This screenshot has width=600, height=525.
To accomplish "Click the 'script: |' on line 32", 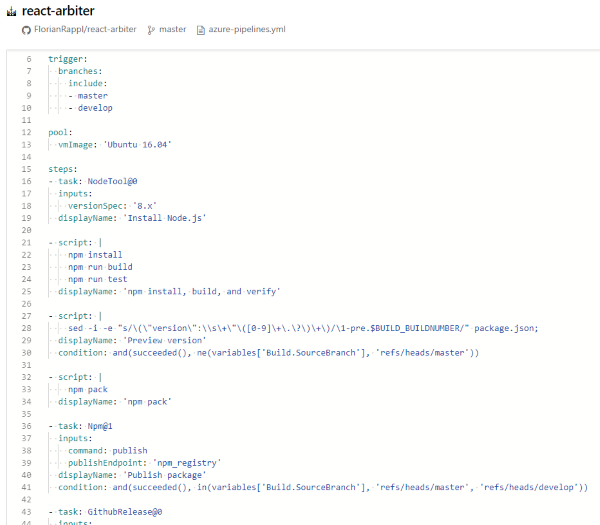I will (x=75, y=378).
